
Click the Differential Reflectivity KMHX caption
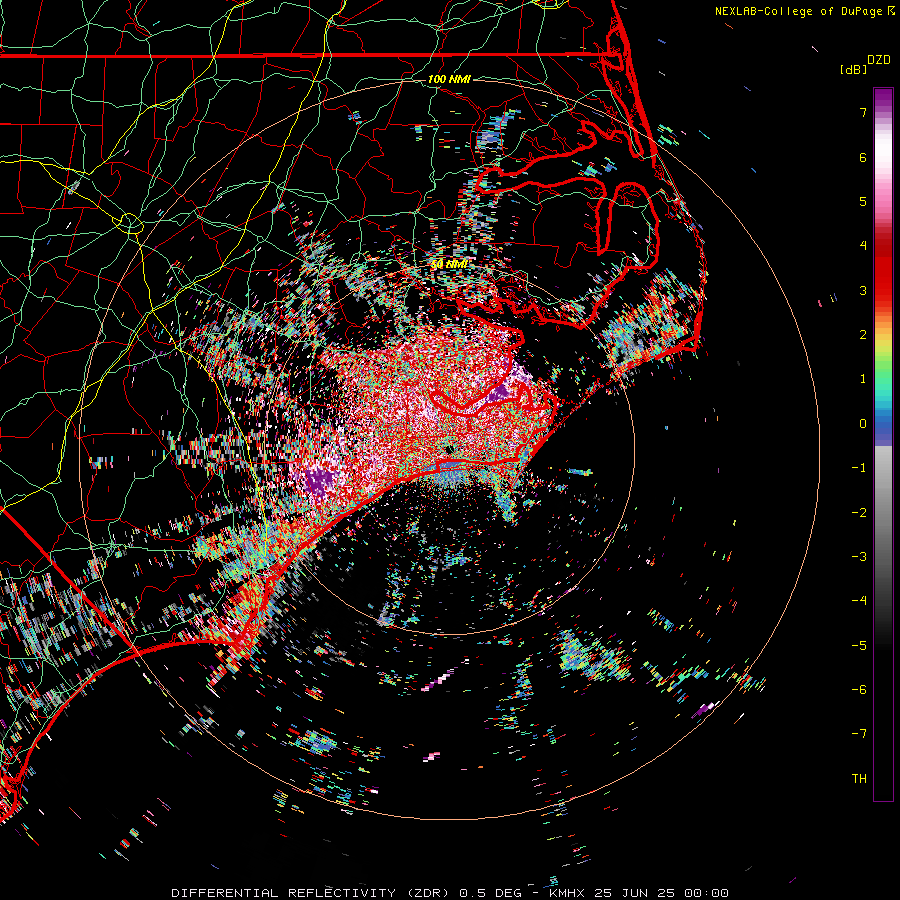(450, 893)
